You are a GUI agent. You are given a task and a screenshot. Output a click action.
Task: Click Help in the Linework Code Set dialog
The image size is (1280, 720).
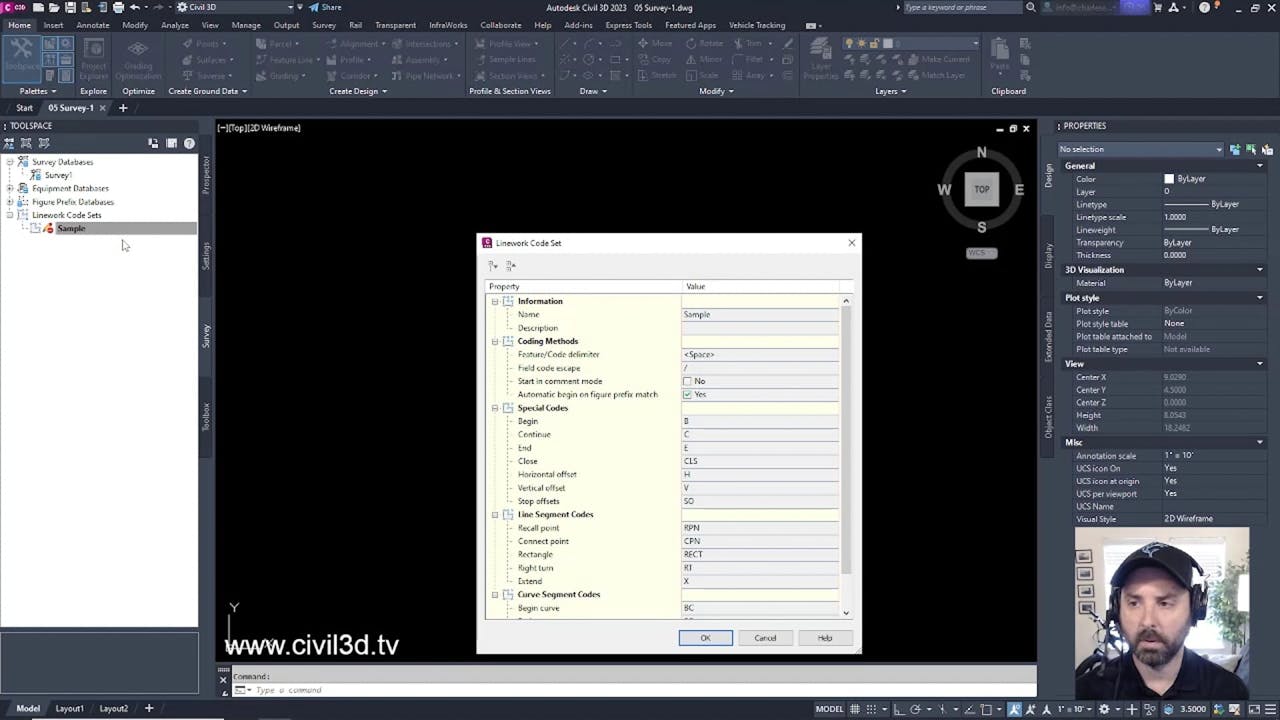[824, 638]
